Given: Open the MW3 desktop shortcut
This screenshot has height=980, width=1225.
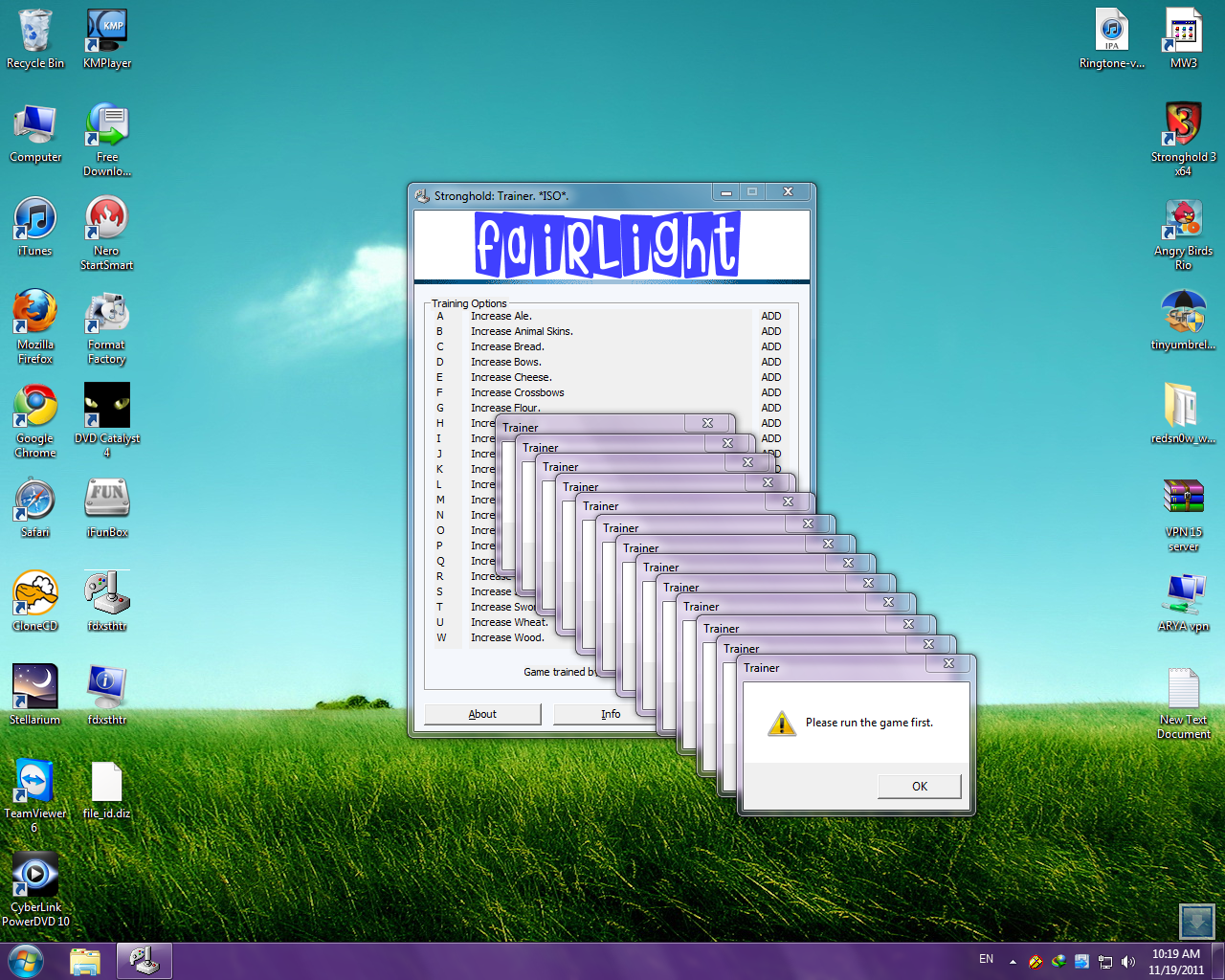Looking at the screenshot, I should coord(1184,38).
